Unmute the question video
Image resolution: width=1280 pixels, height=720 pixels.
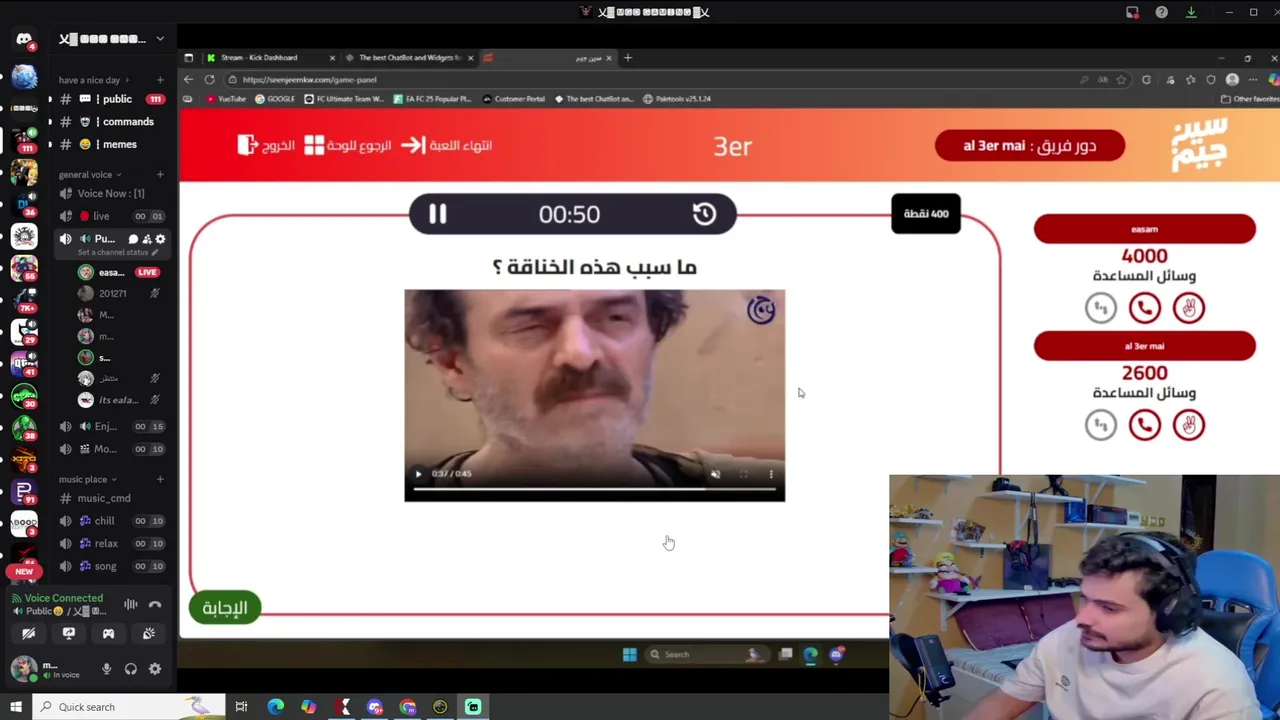[715, 474]
